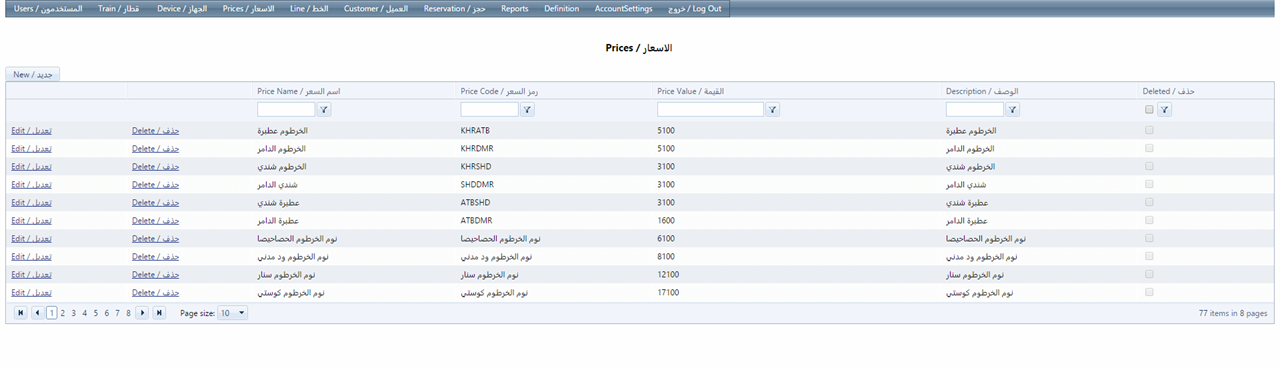Toggle Deleted checkbox in KHRDMR row

click(x=1149, y=148)
